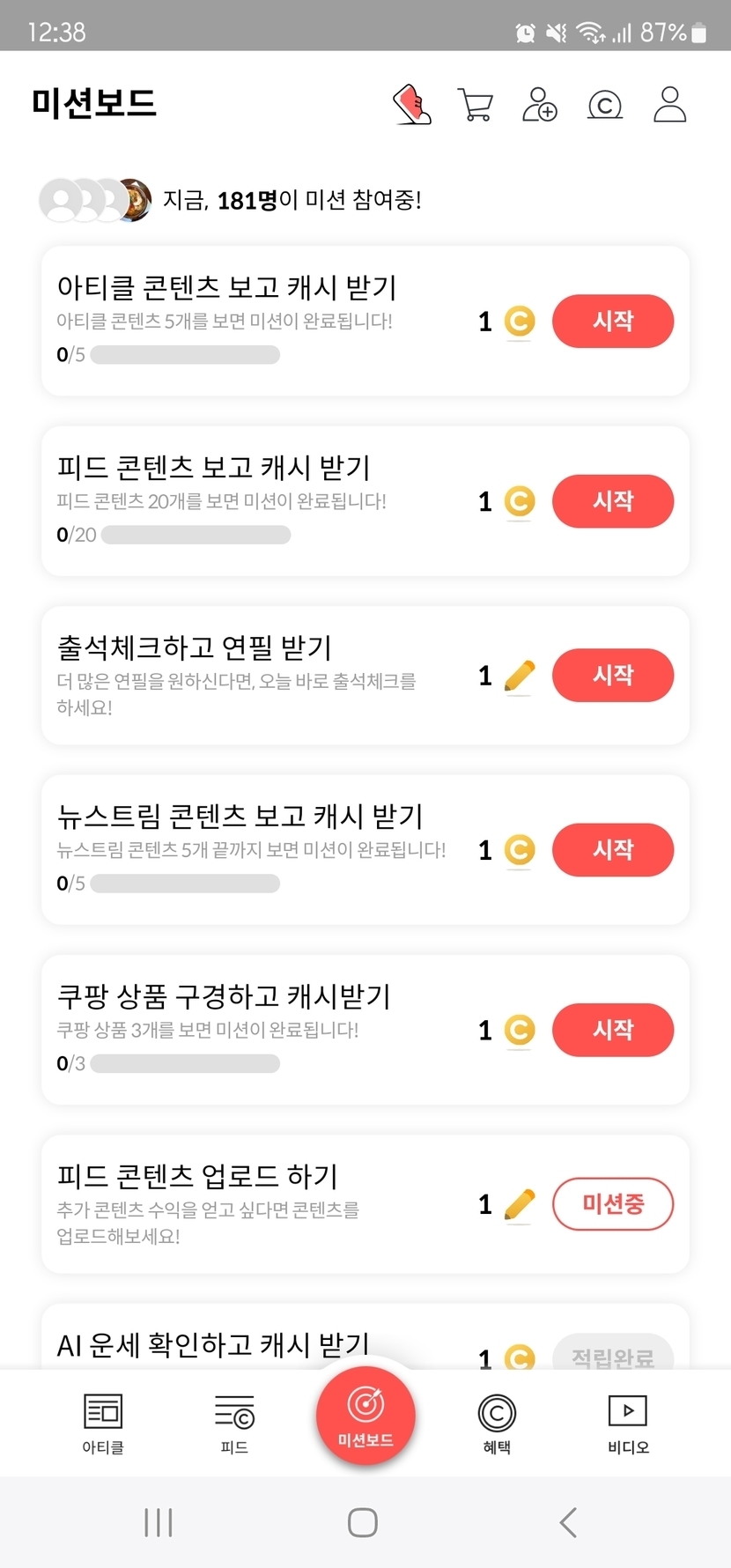Tap the red sneaker icon in header
Image resolution: width=731 pixels, height=1568 pixels.
point(411,105)
